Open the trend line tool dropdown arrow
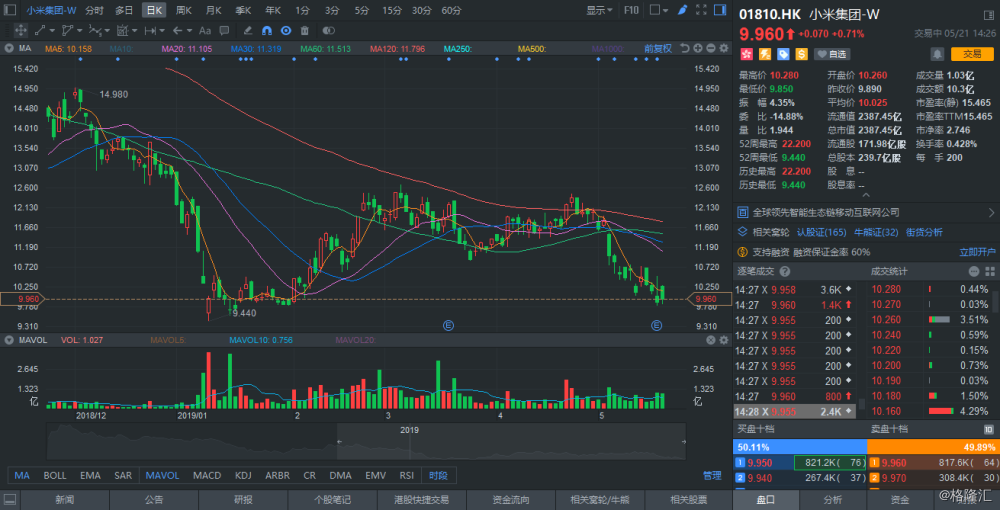 (x=51, y=30)
